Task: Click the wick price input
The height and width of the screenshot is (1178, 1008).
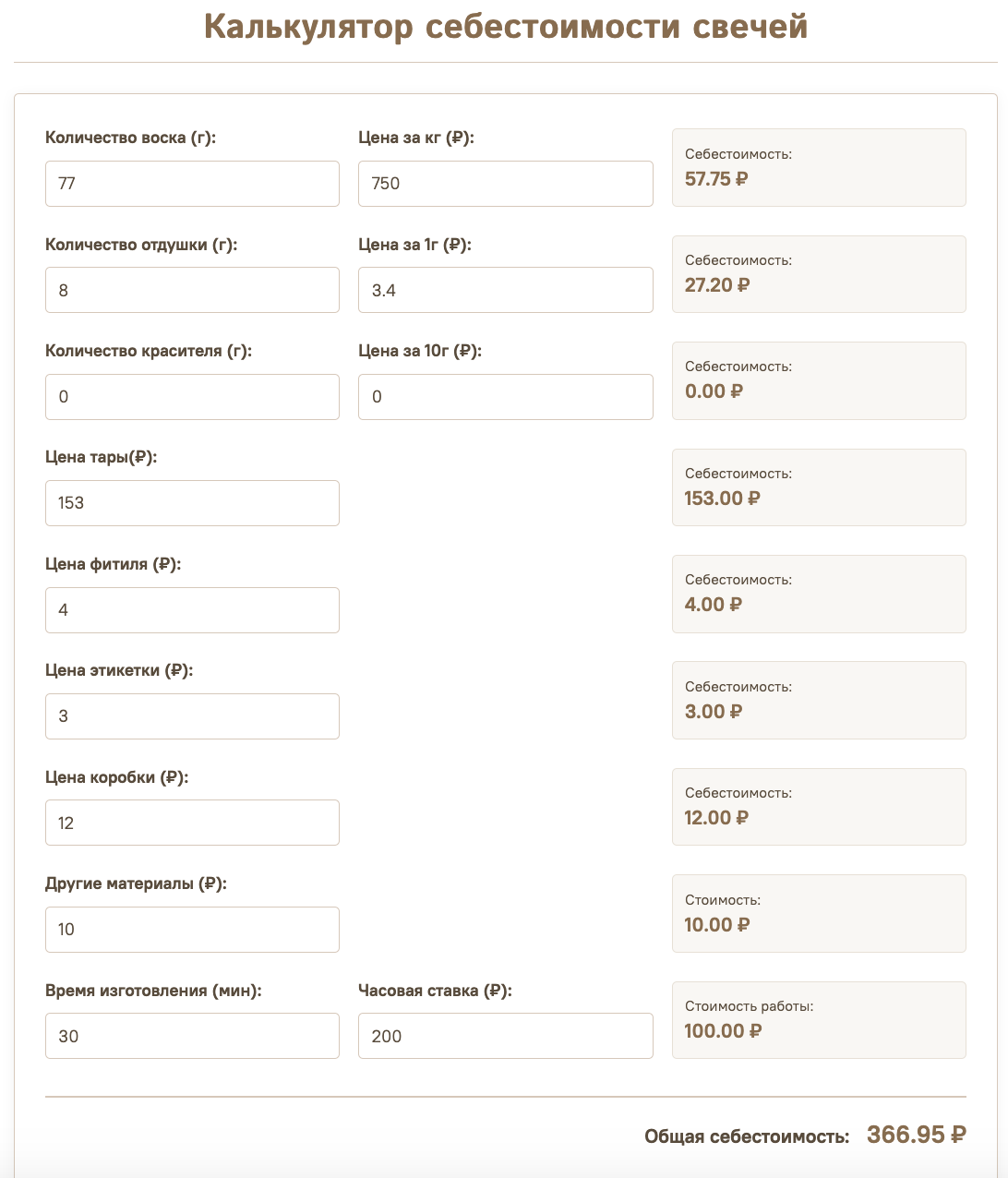Action: [192, 610]
